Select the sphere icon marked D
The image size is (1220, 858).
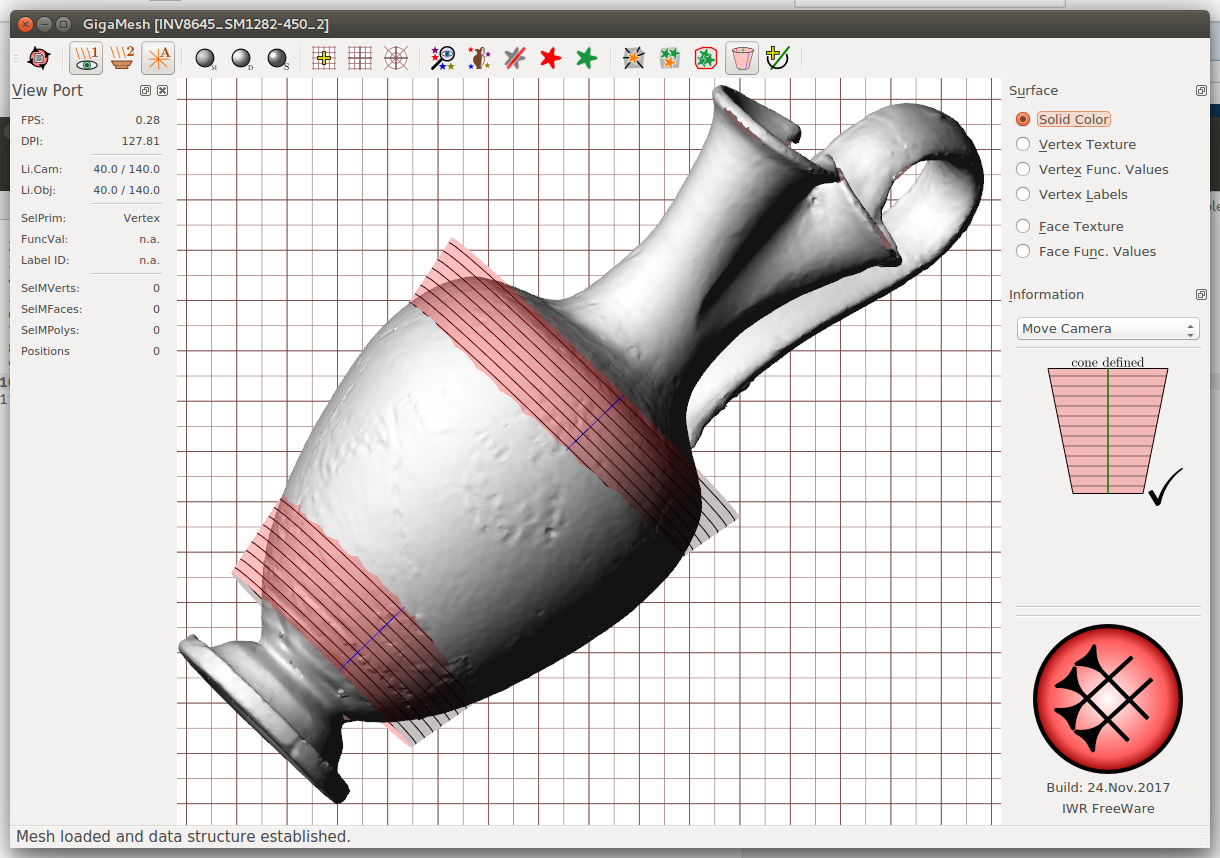[x=242, y=59]
